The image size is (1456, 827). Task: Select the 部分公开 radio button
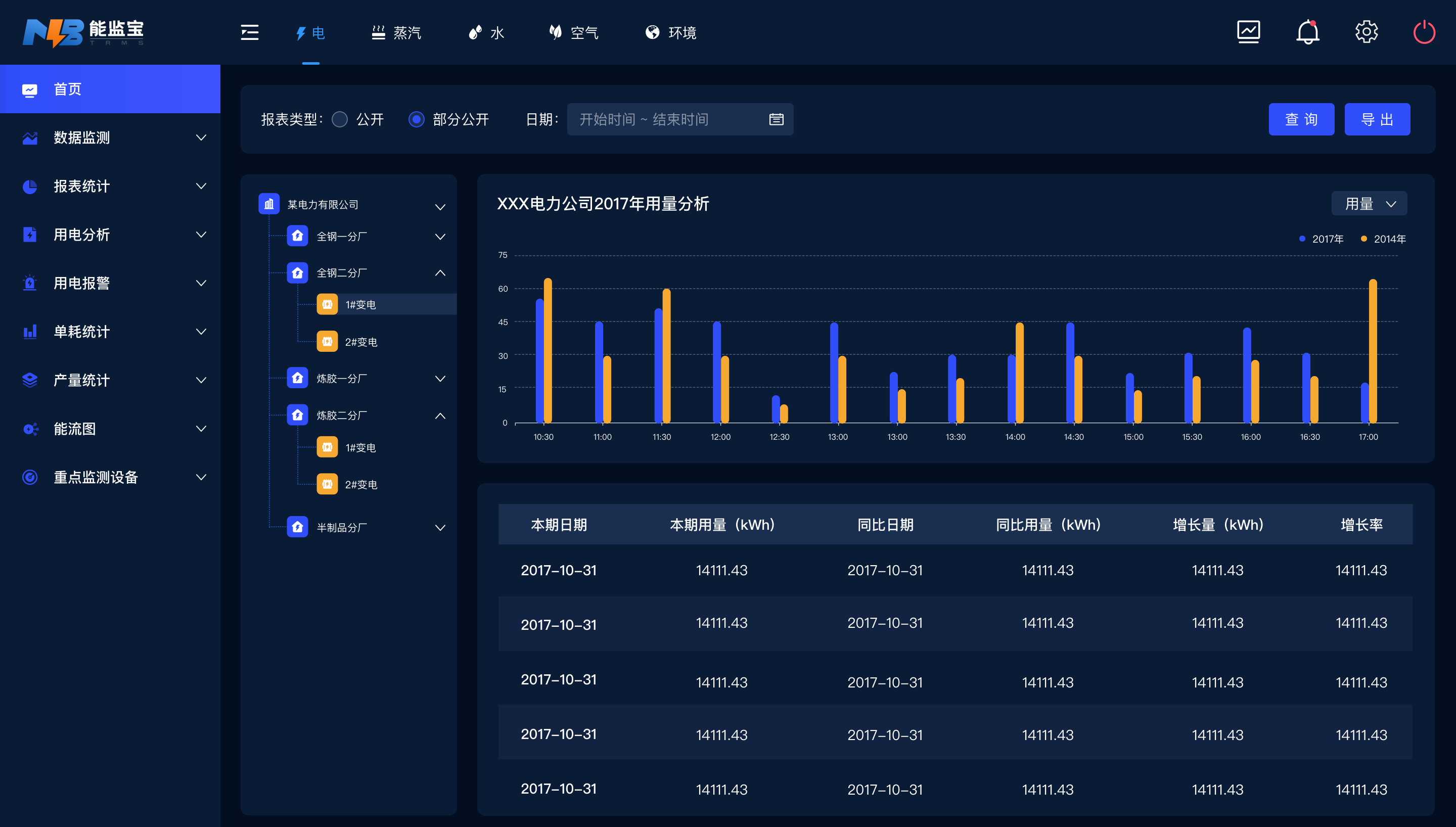416,119
